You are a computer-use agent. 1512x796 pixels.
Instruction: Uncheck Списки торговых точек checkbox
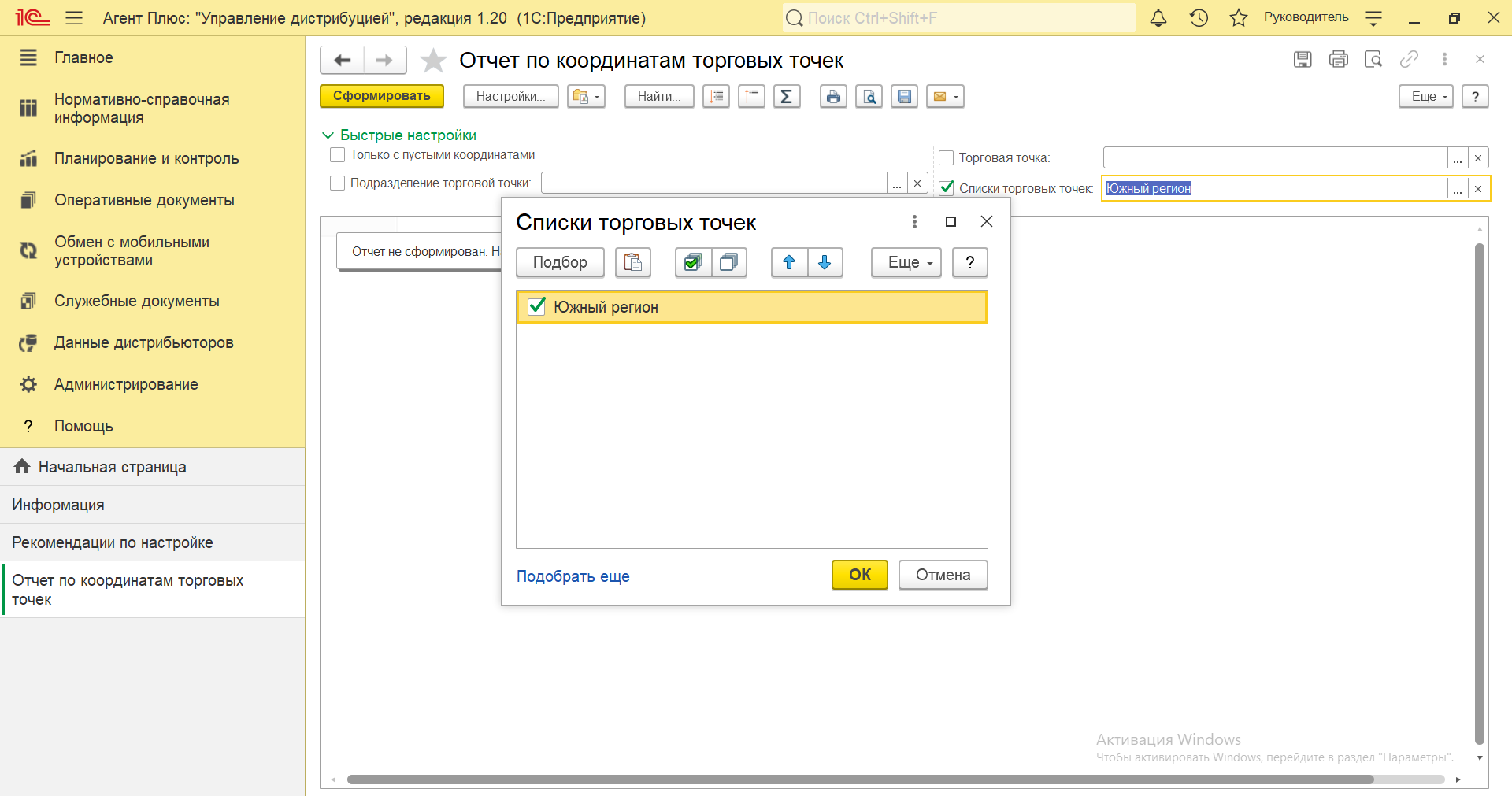tap(947, 188)
